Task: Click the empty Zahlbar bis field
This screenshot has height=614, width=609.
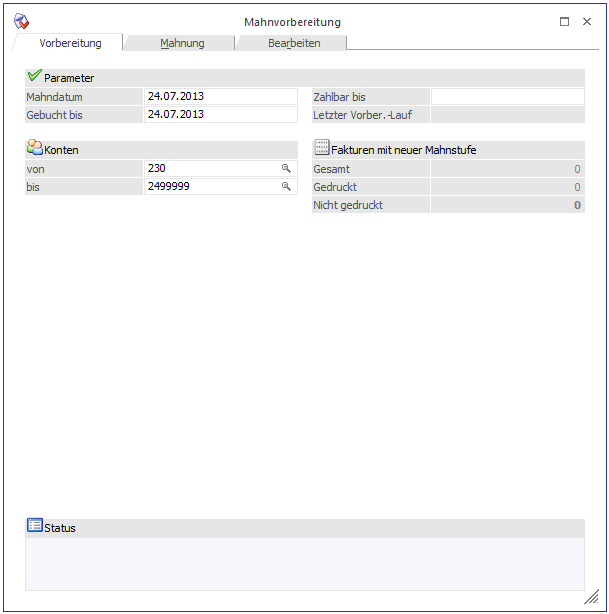Action: click(x=507, y=97)
